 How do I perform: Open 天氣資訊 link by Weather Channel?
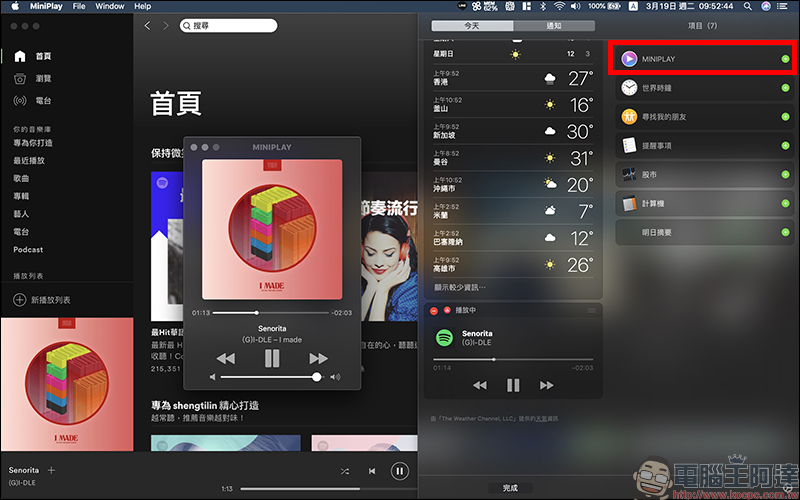[547, 418]
